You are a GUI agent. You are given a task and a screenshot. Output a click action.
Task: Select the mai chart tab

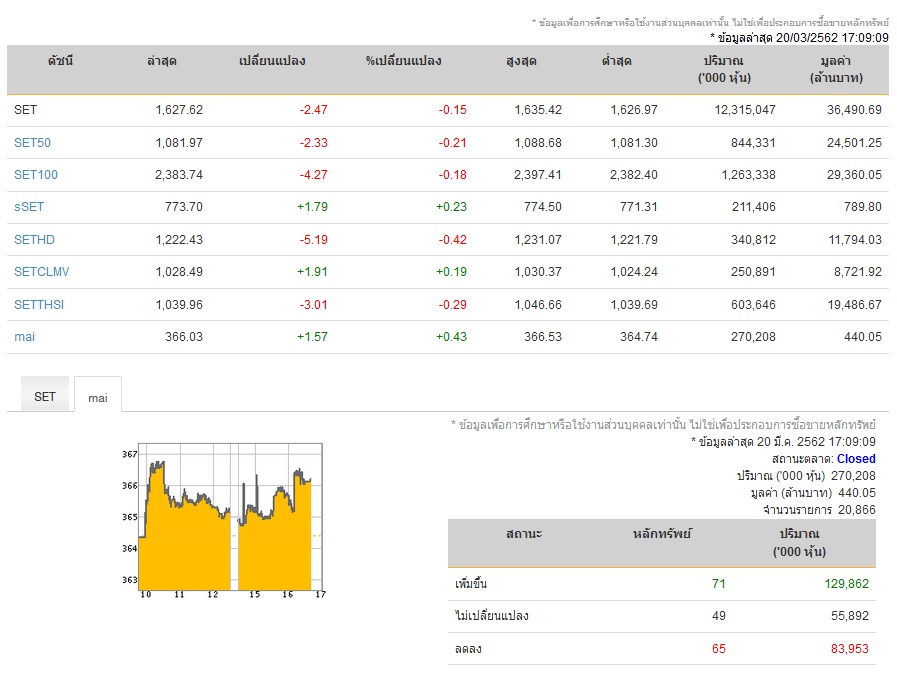pos(98,395)
